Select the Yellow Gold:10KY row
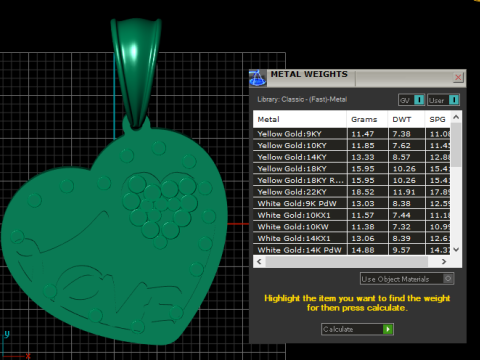The width and height of the screenshot is (480, 360). click(352, 145)
